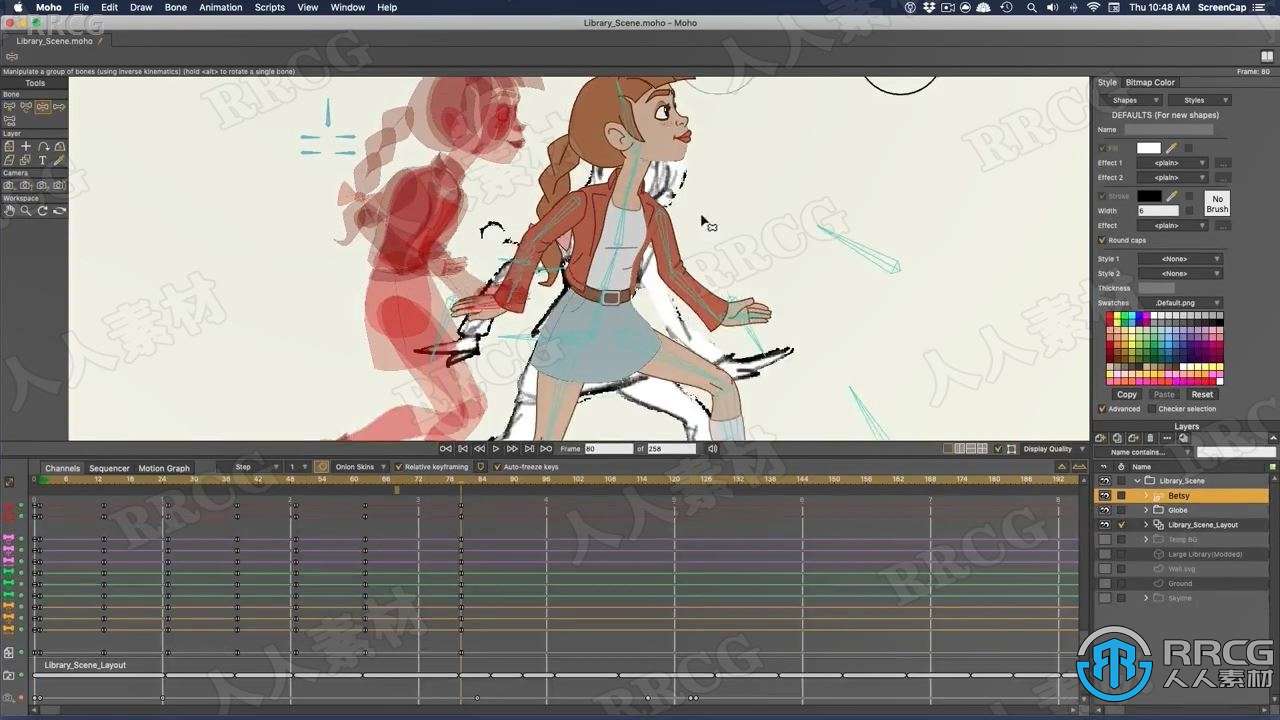The width and height of the screenshot is (1280, 720).
Task: Select the Transform Layer tool
Action: point(9,146)
